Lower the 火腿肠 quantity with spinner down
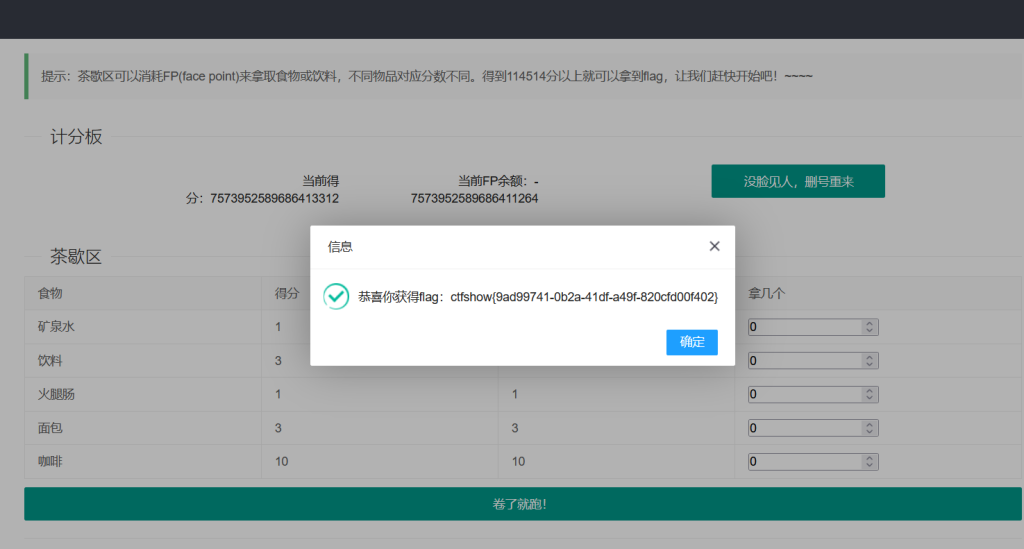 [870, 399]
